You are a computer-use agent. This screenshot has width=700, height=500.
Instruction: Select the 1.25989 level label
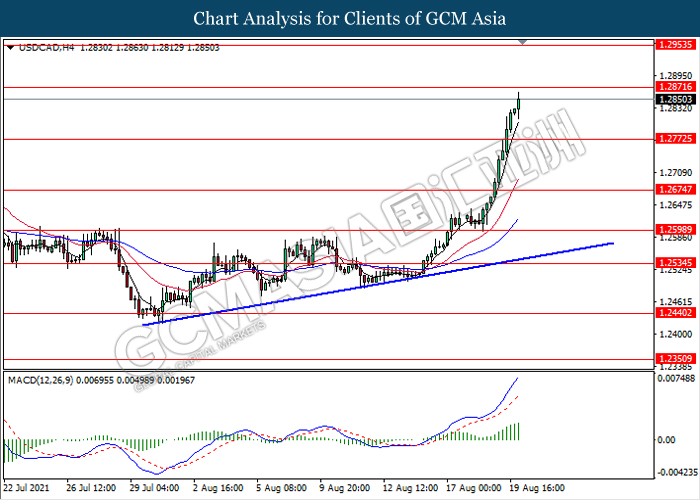(675, 230)
